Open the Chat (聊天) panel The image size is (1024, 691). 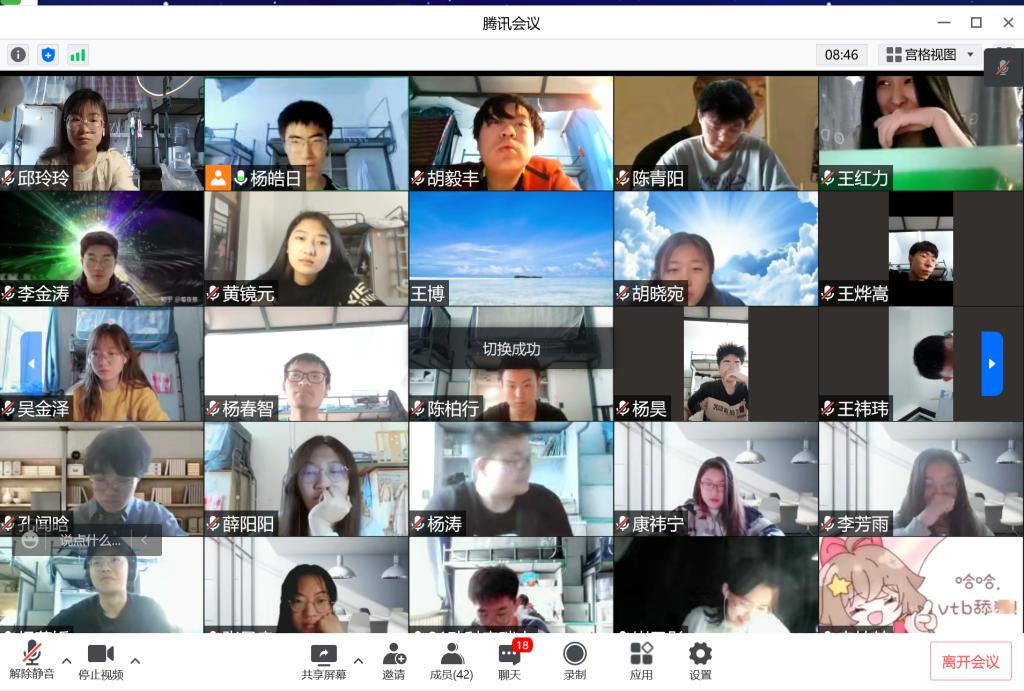pyautogui.click(x=510, y=661)
